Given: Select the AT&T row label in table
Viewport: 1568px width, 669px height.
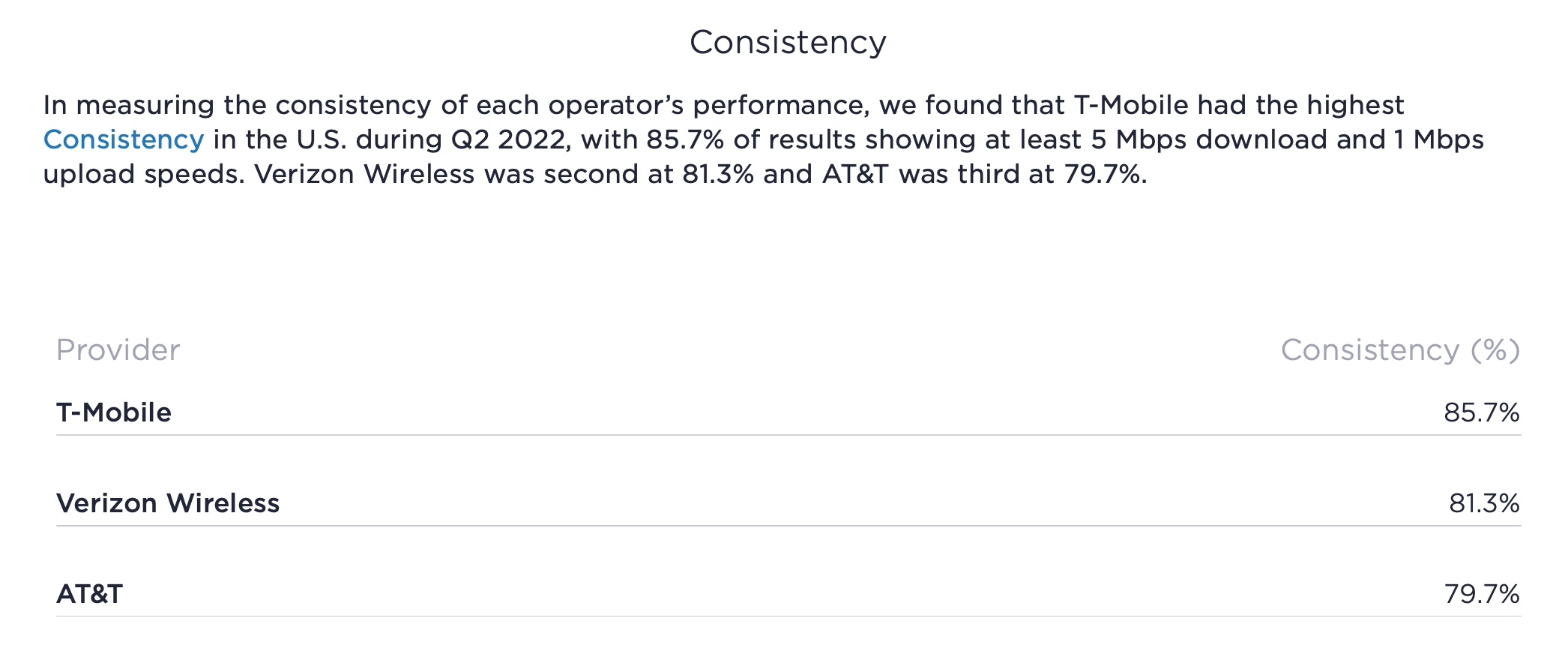Looking at the screenshot, I should click(x=90, y=594).
